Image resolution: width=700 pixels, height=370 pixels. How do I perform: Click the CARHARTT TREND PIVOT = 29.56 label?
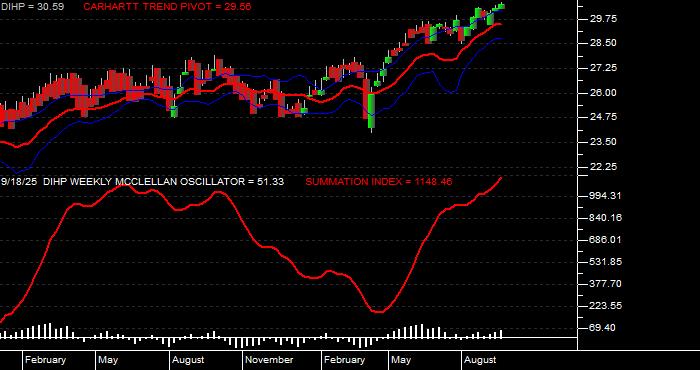pyautogui.click(x=167, y=7)
